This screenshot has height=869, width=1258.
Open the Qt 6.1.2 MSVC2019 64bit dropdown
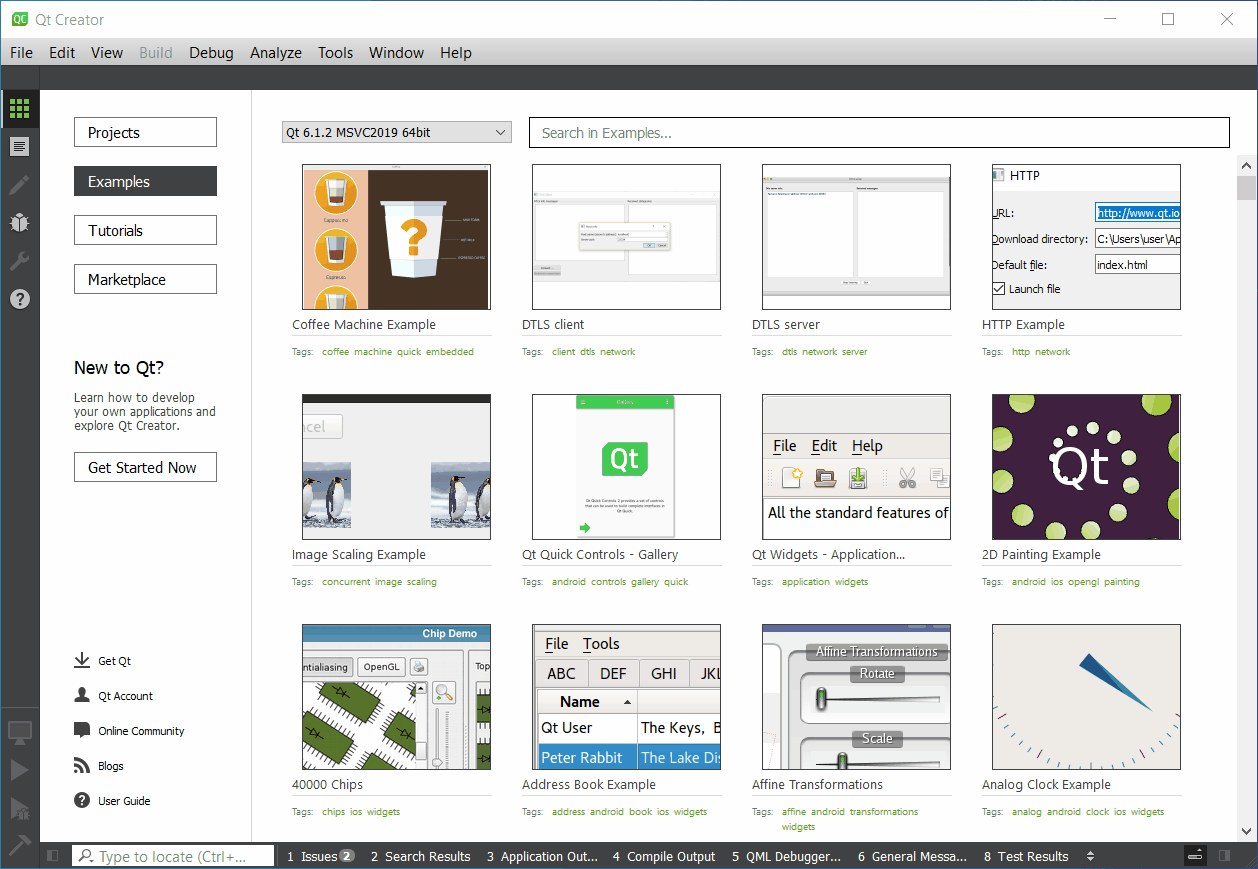click(x=396, y=132)
